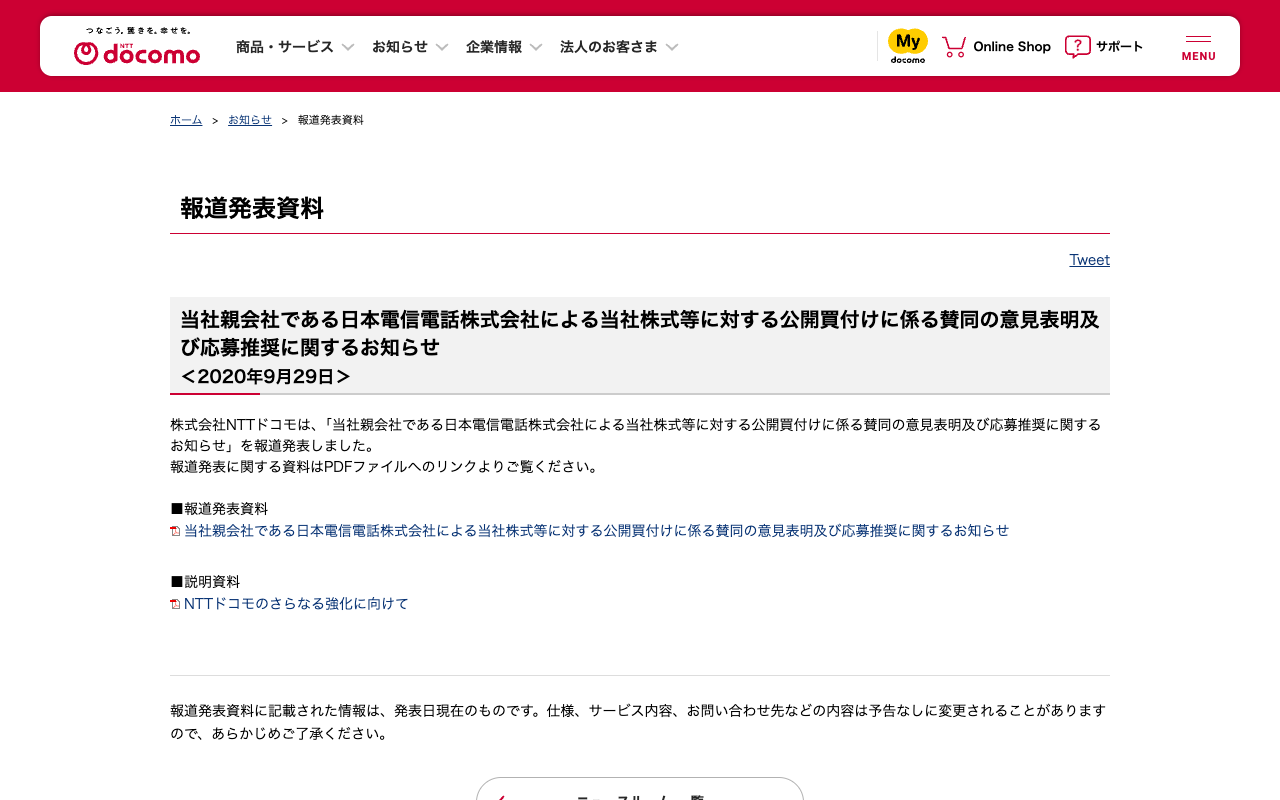Viewport: 1280px width, 800px height.
Task: Open NTTドコモのさらなる強化に向けて PDF link
Action: point(297,604)
